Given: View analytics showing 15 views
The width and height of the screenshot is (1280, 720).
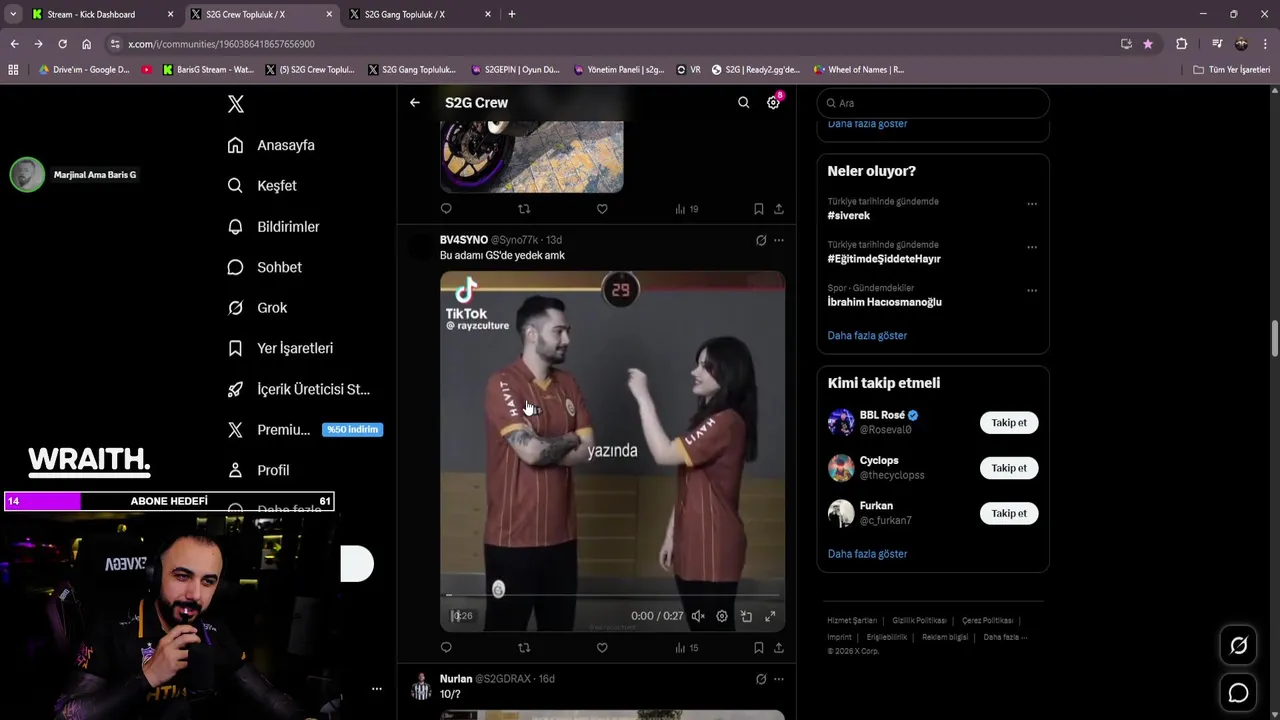Looking at the screenshot, I should pyautogui.click(x=686, y=648).
